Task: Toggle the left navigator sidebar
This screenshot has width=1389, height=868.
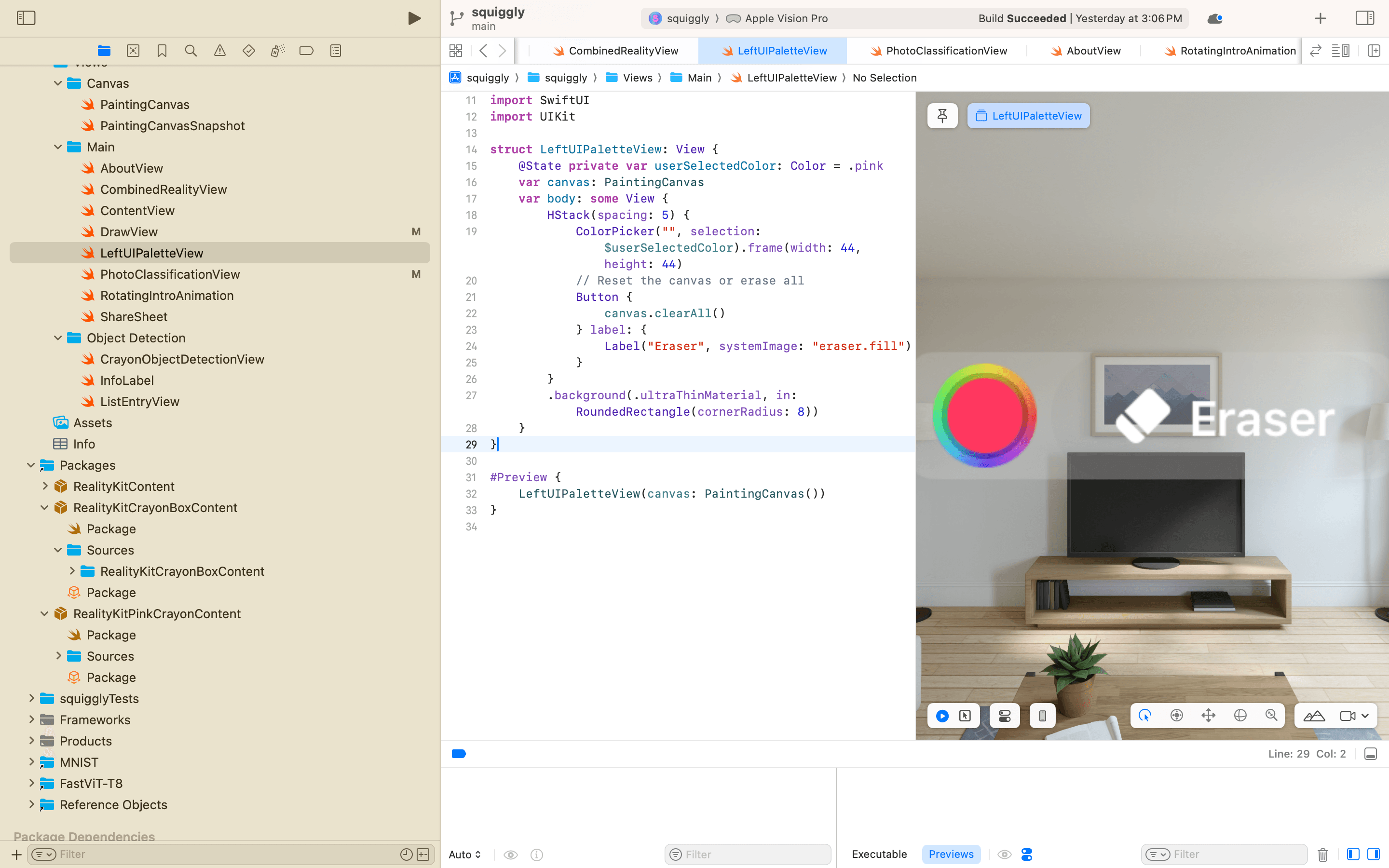Action: [x=26, y=18]
